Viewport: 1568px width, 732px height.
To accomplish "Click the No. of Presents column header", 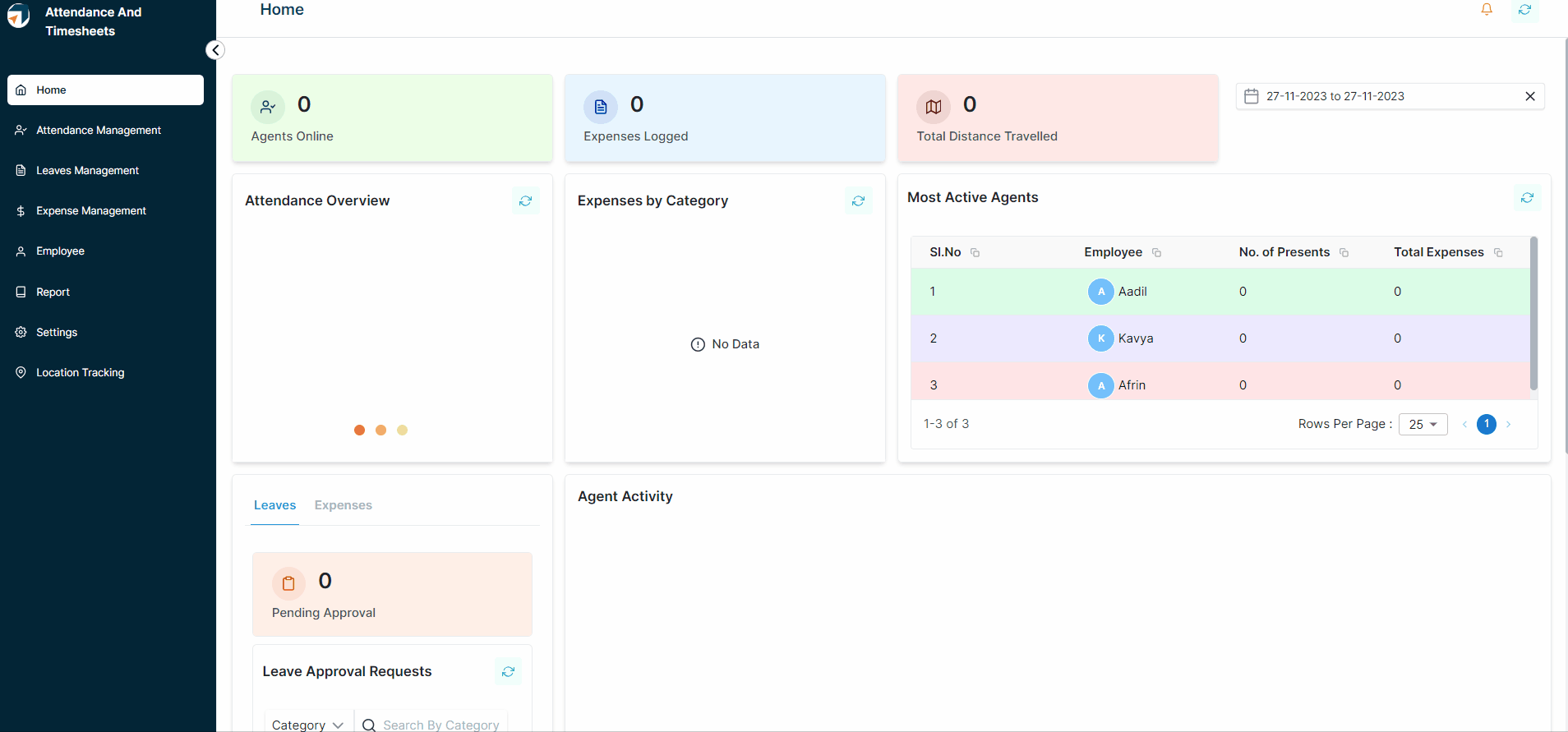I will coord(1284,252).
